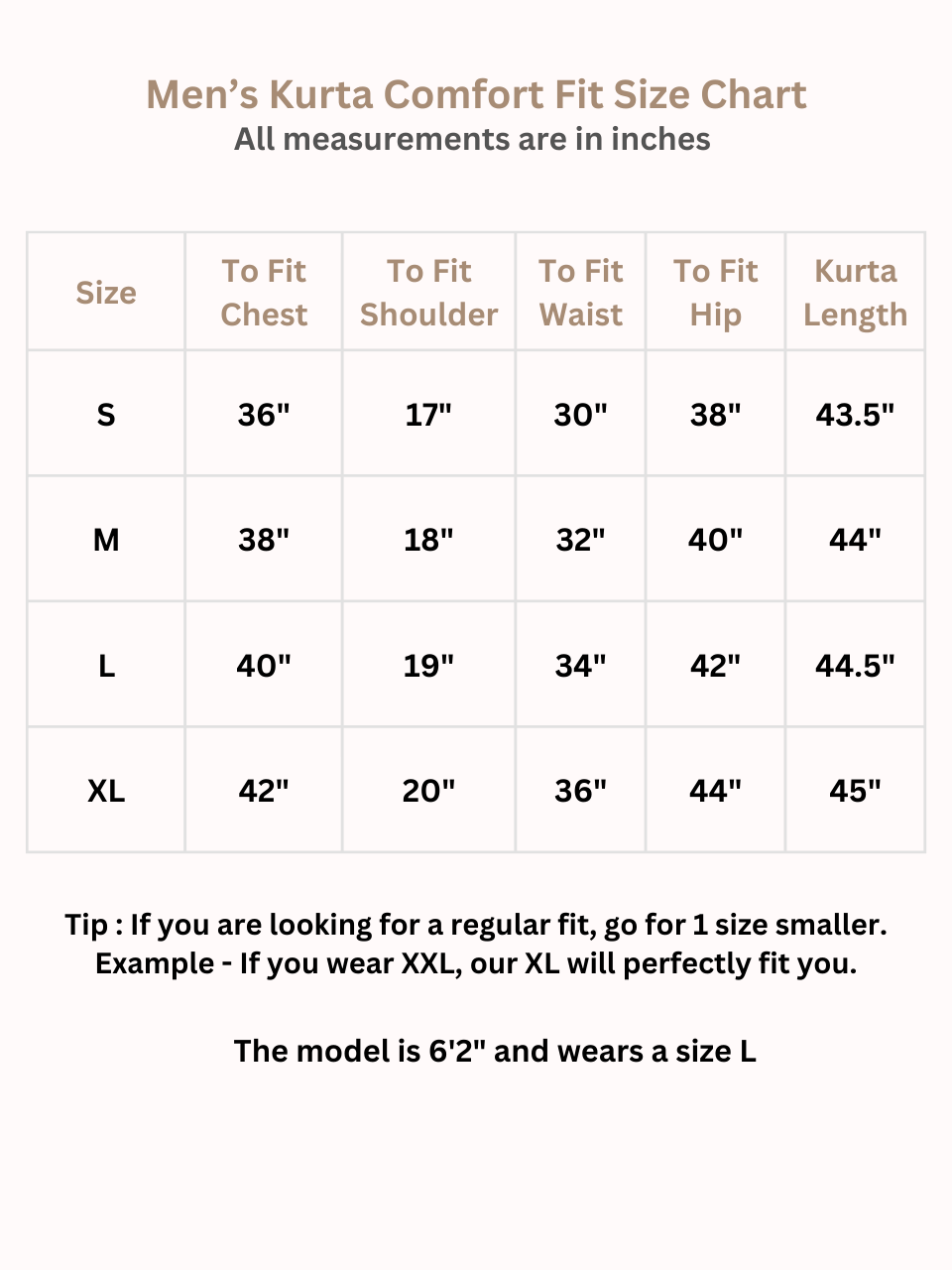Click the 36" chest value for size S
952x1270 pixels.
(264, 415)
